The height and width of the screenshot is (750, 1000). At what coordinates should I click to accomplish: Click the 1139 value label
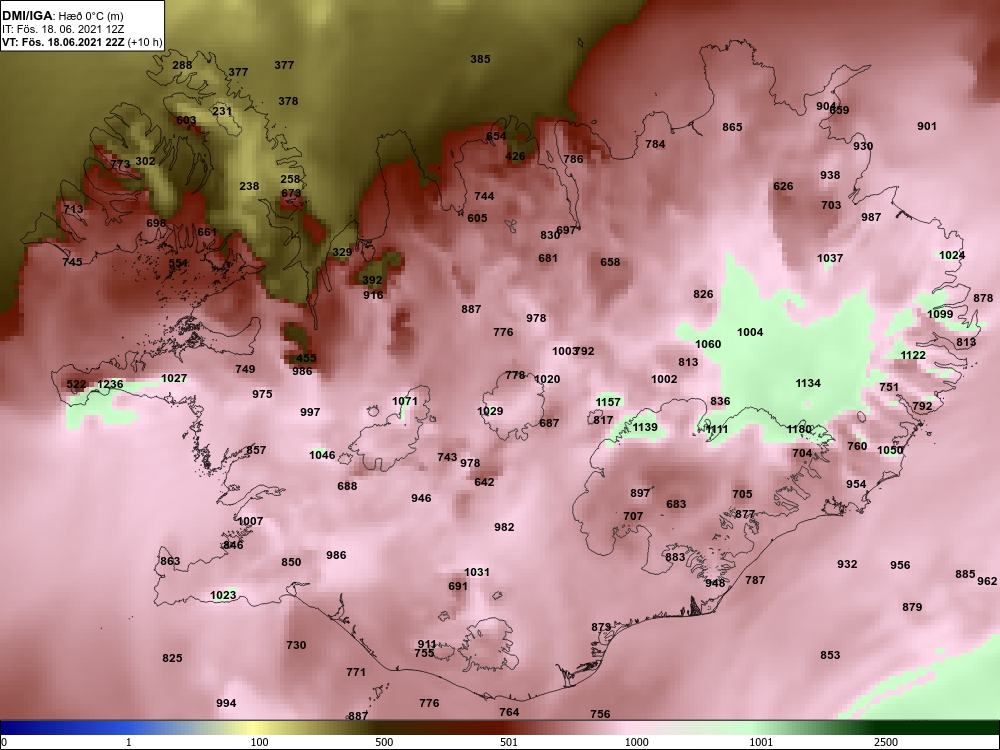tap(645, 427)
